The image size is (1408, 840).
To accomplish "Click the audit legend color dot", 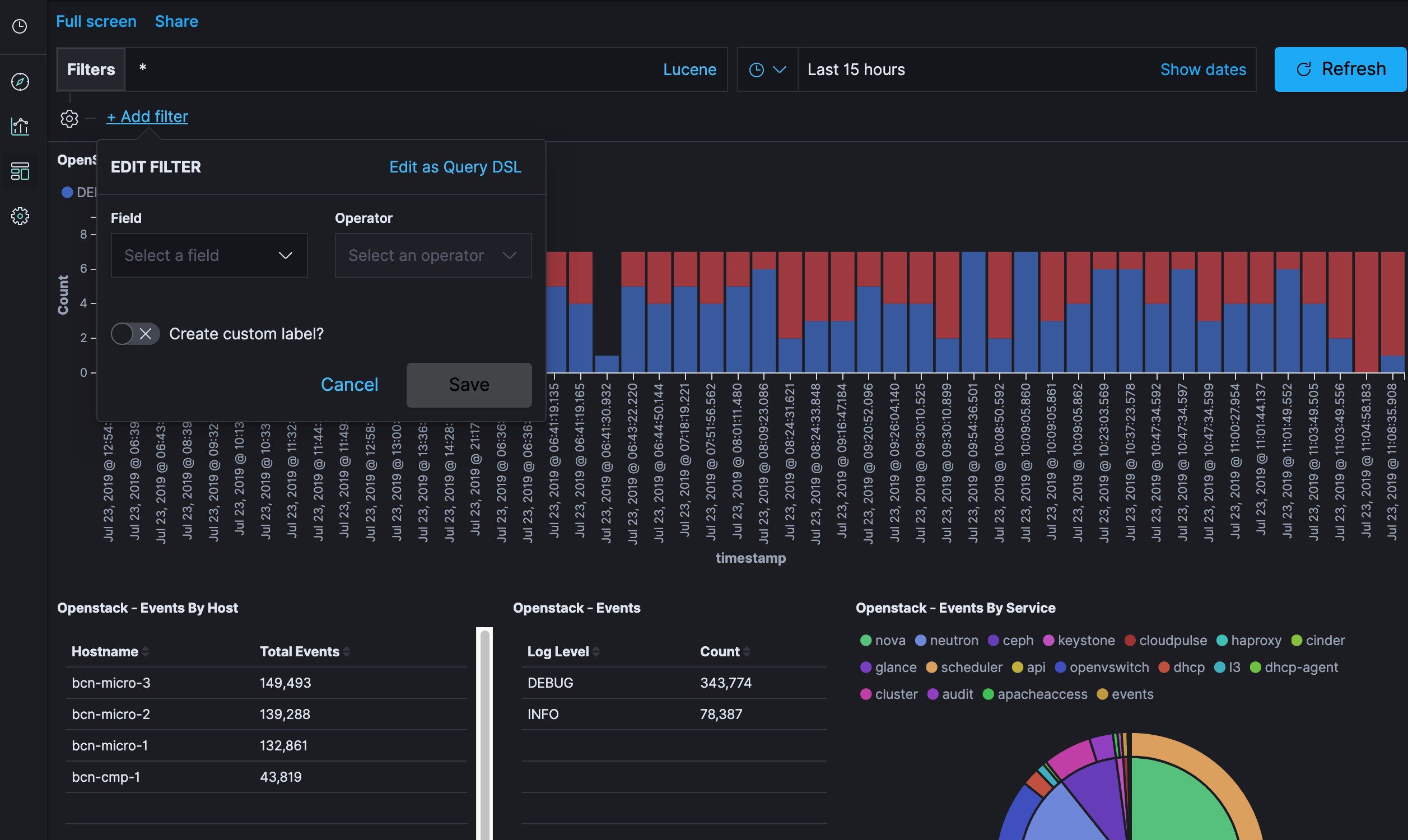I will point(933,694).
